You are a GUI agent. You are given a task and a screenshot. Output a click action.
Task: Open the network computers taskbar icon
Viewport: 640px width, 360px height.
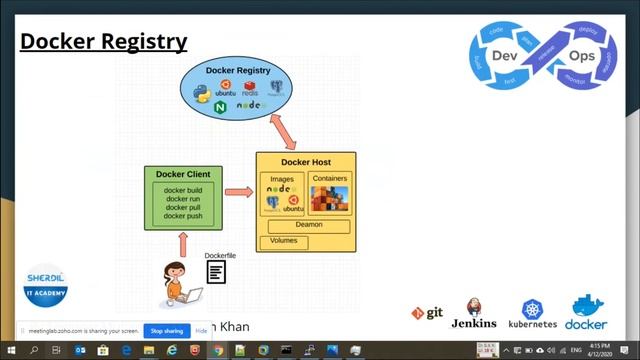click(x=309, y=350)
